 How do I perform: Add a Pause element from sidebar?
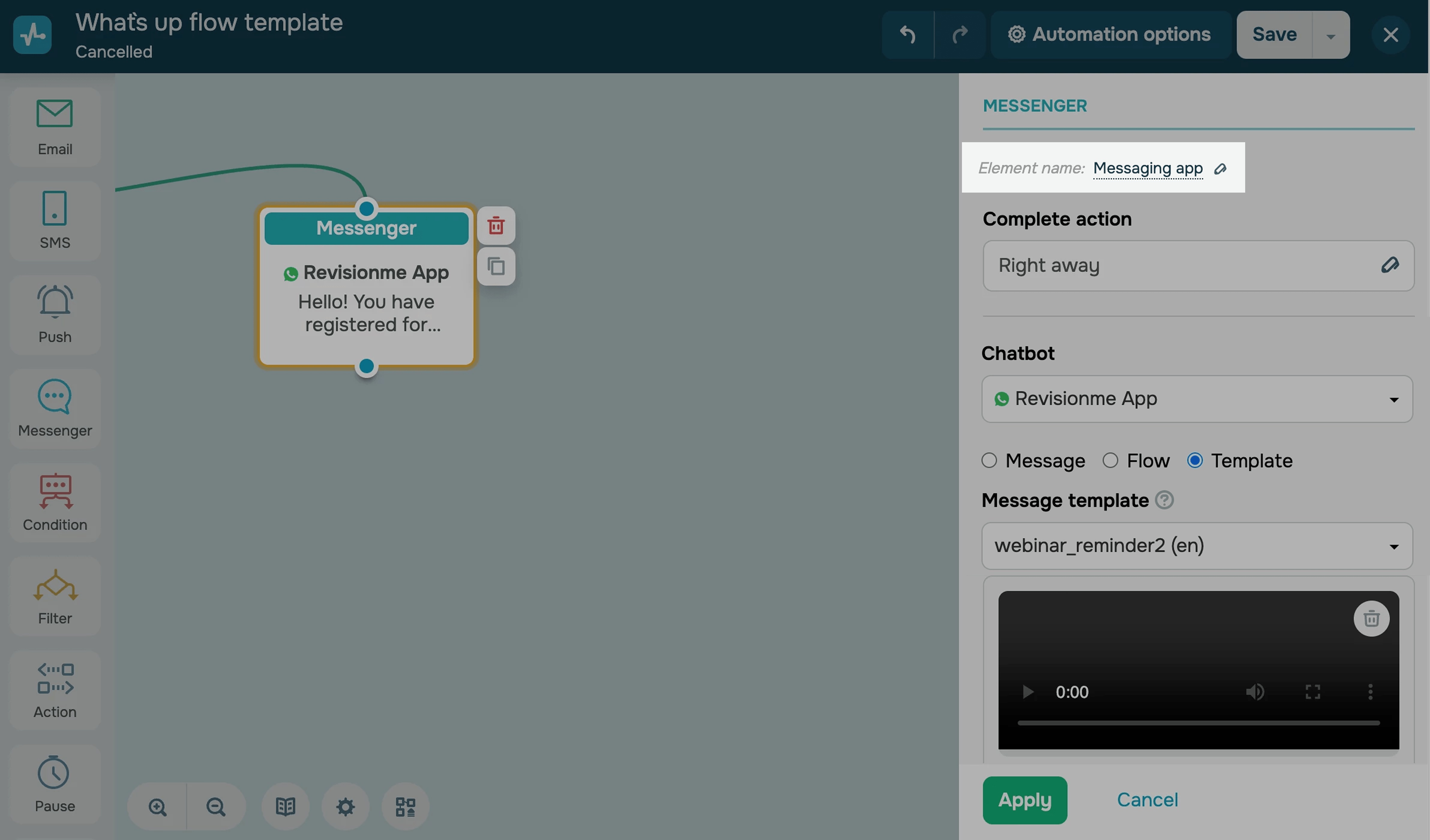point(55,784)
